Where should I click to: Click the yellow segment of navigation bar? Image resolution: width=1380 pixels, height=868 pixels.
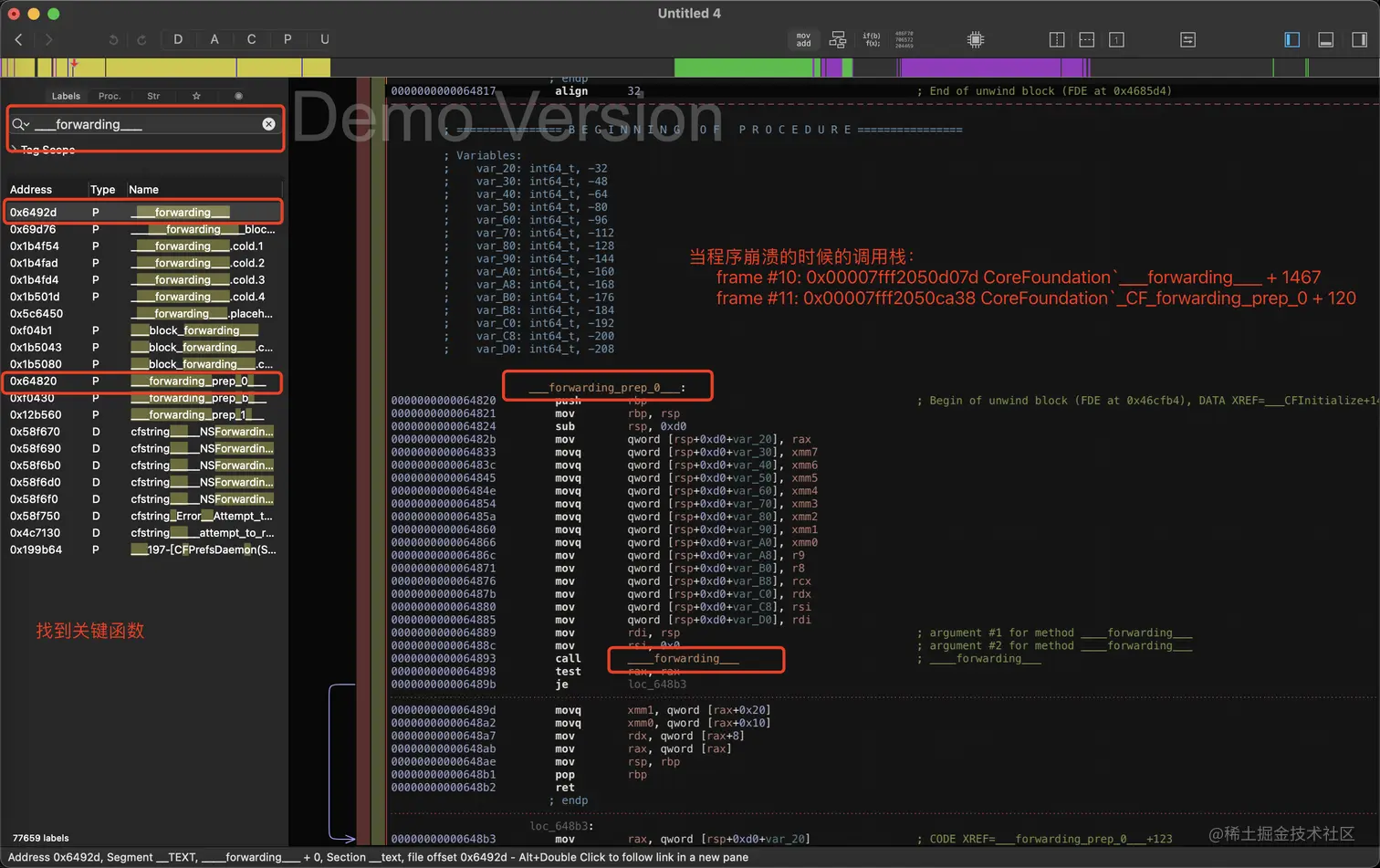164,68
